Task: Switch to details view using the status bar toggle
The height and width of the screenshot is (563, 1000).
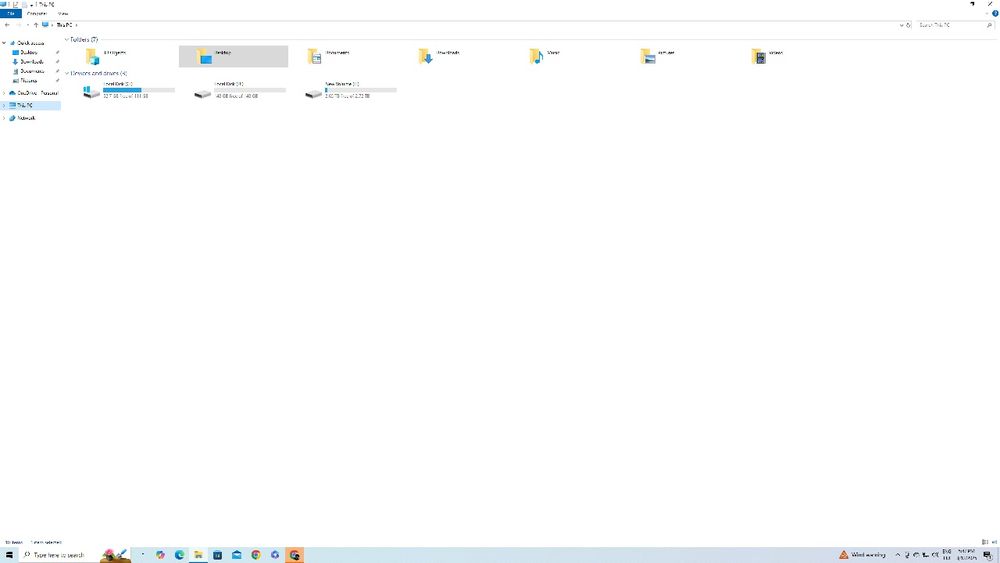Action: coord(985,542)
